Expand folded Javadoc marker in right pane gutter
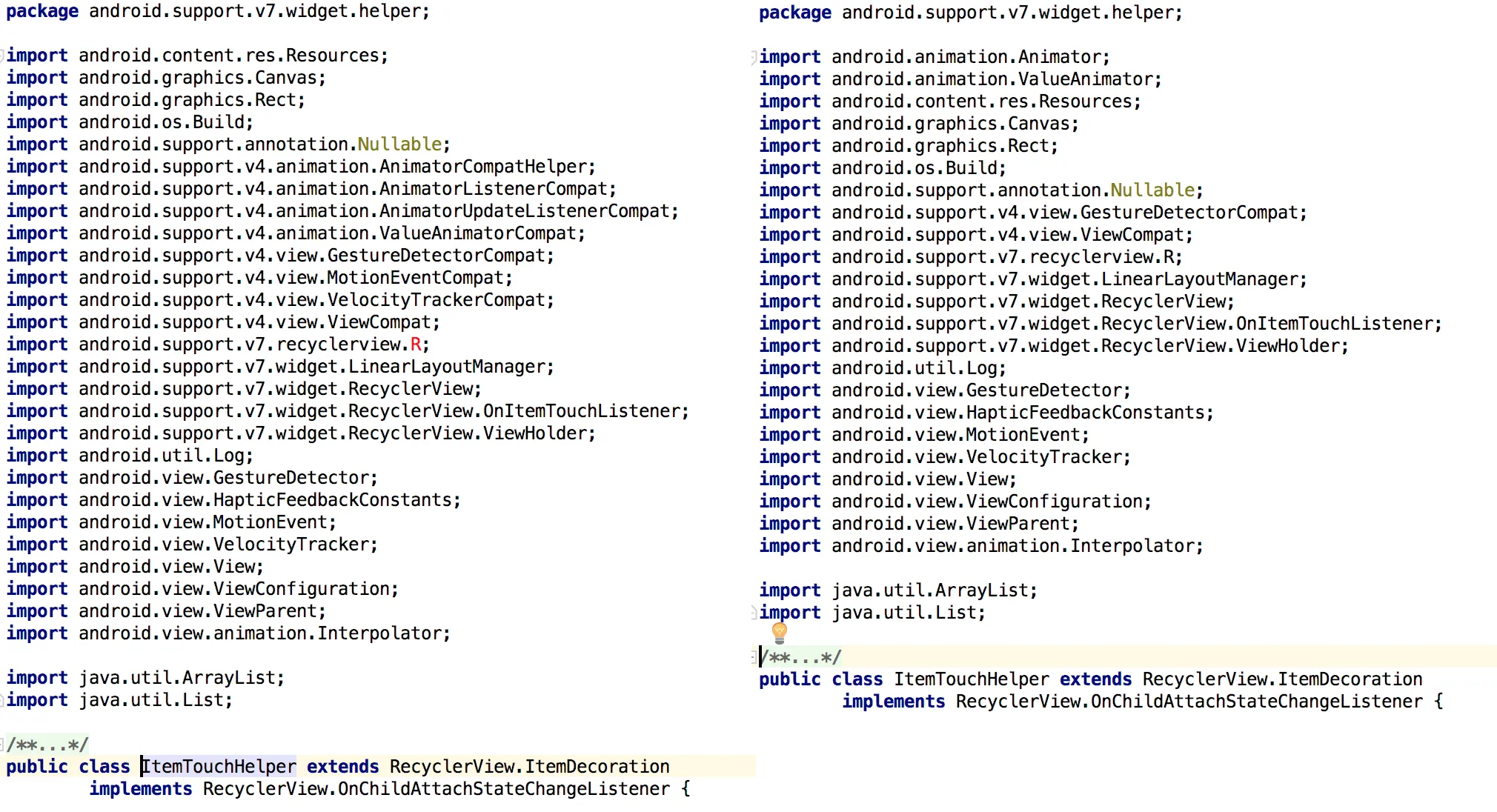Viewport: 1497px width, 812px height. point(753,656)
